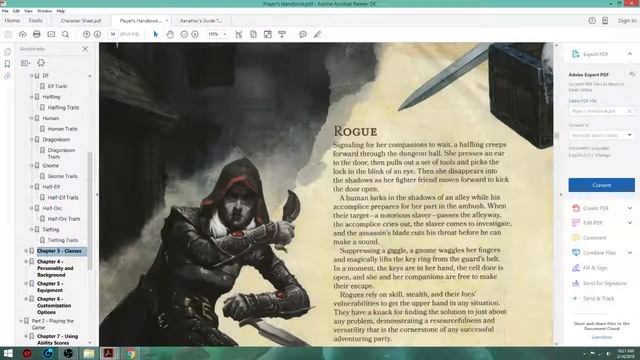
Task: Click the find current bookmark icon
Action: pos(41,63)
